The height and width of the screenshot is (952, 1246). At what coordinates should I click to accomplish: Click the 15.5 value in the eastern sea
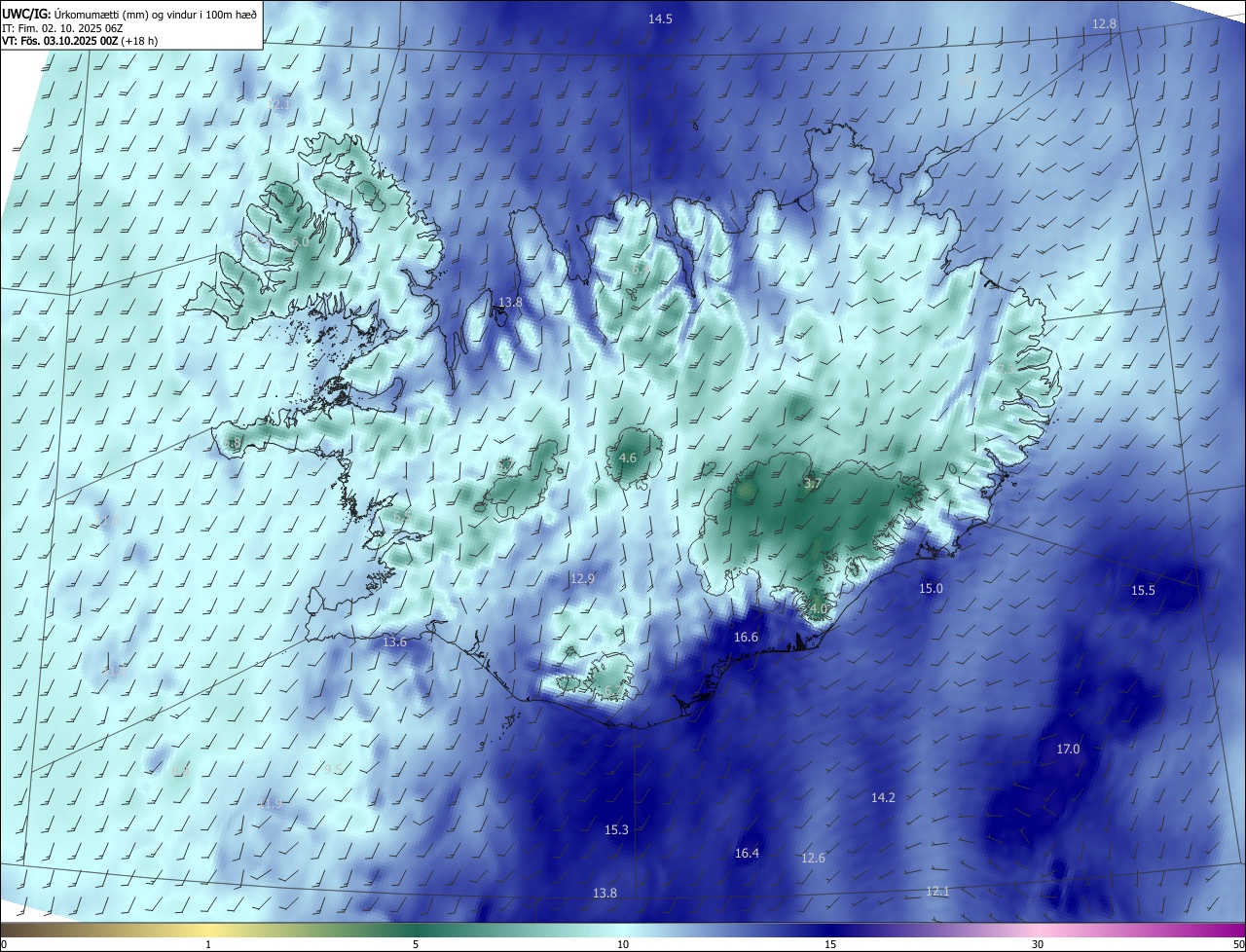pos(1143,591)
